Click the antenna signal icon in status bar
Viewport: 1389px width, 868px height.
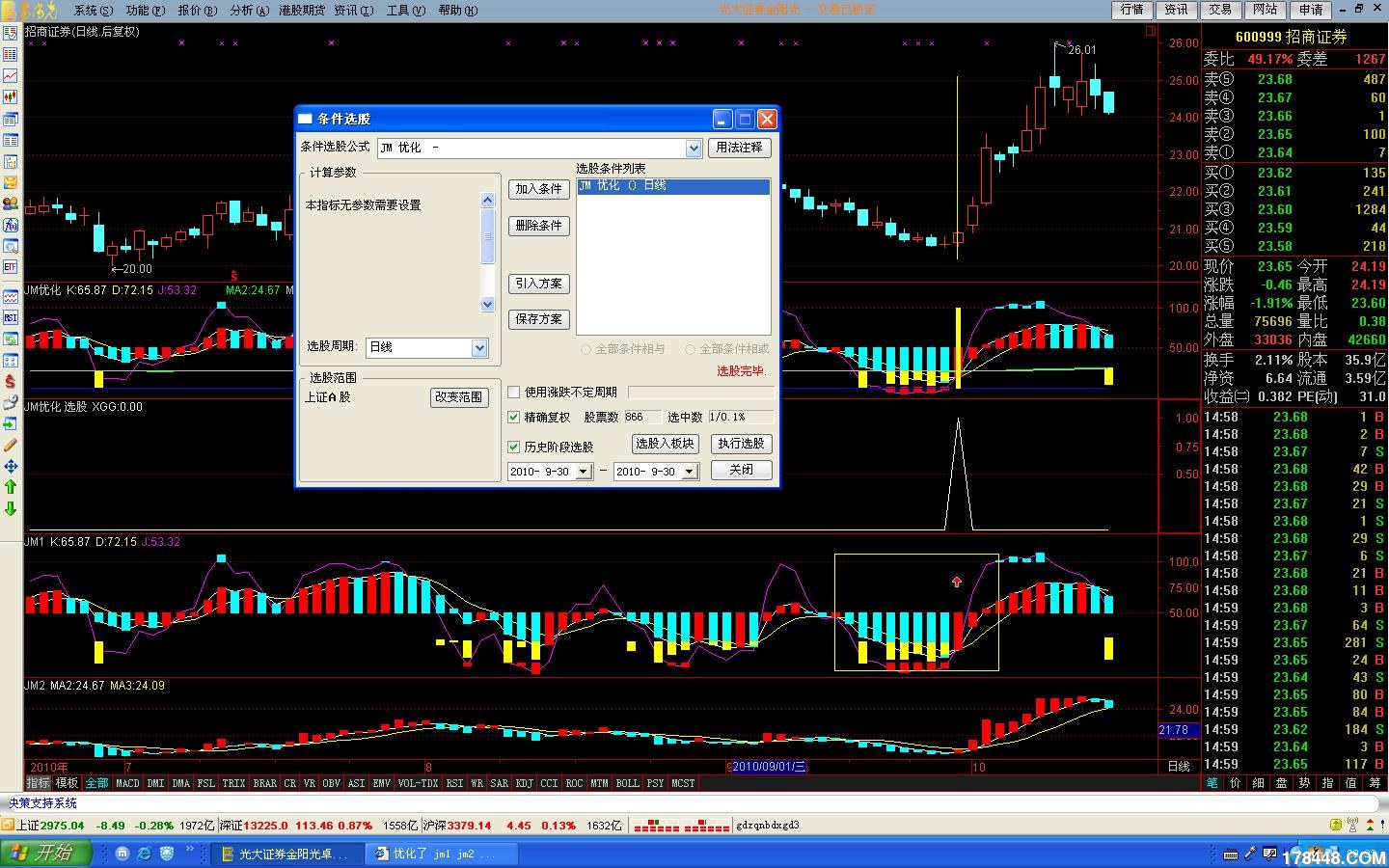click(1353, 825)
